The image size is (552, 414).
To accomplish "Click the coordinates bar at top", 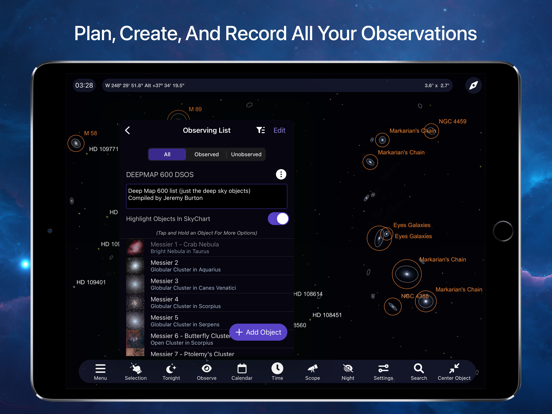I will coord(277,85).
